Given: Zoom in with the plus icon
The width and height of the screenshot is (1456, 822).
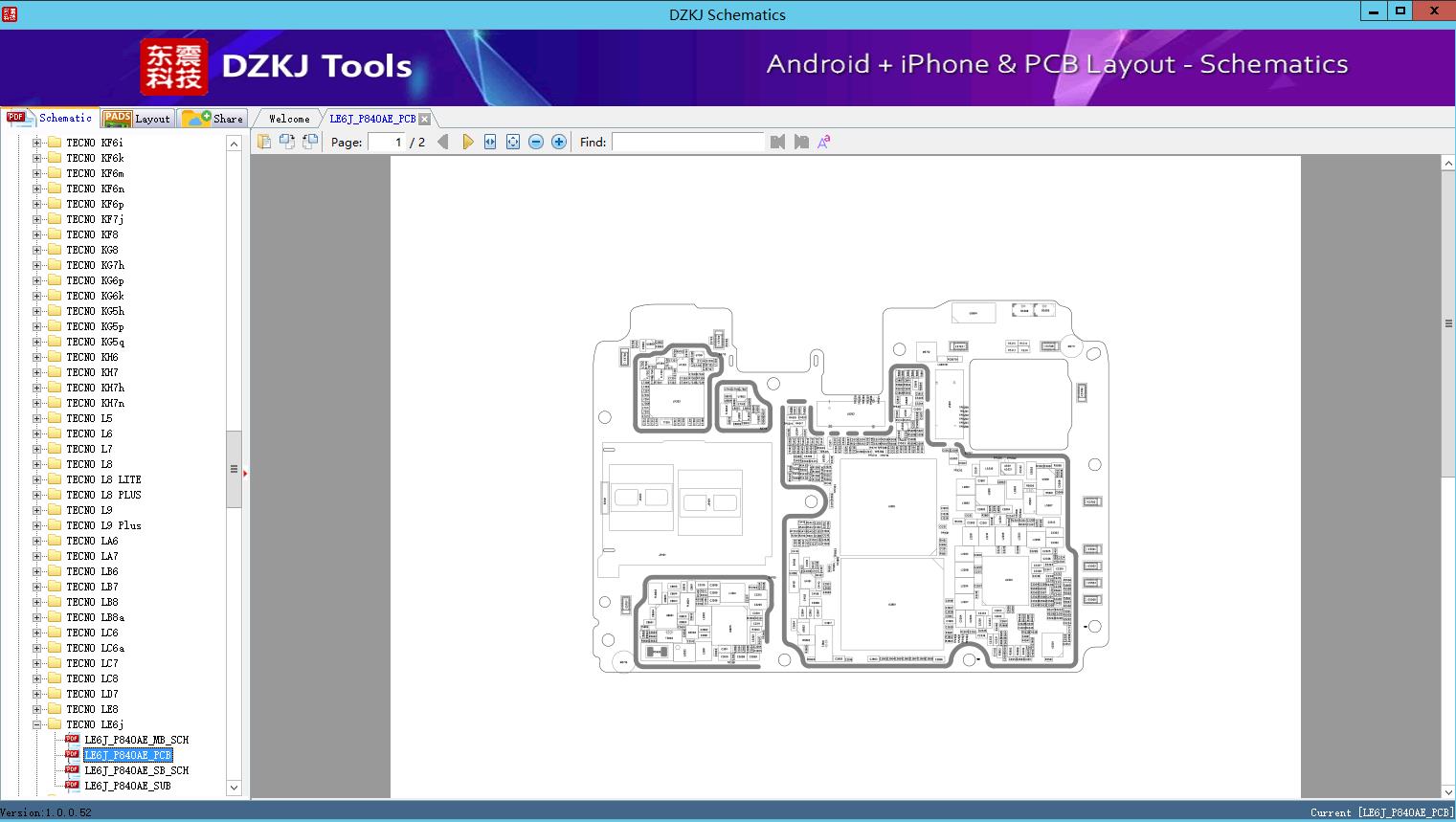Looking at the screenshot, I should [x=559, y=142].
